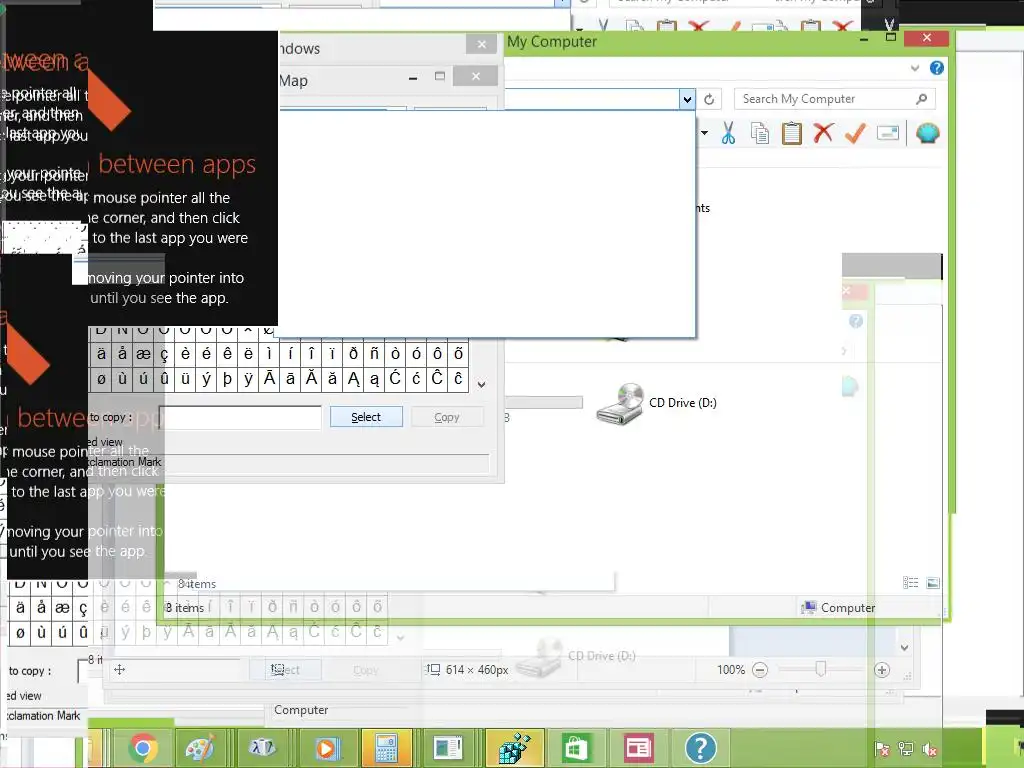The image size is (1024, 768).
Task: Click the crosshair move icon in the lower status bar
Action: pos(120,669)
